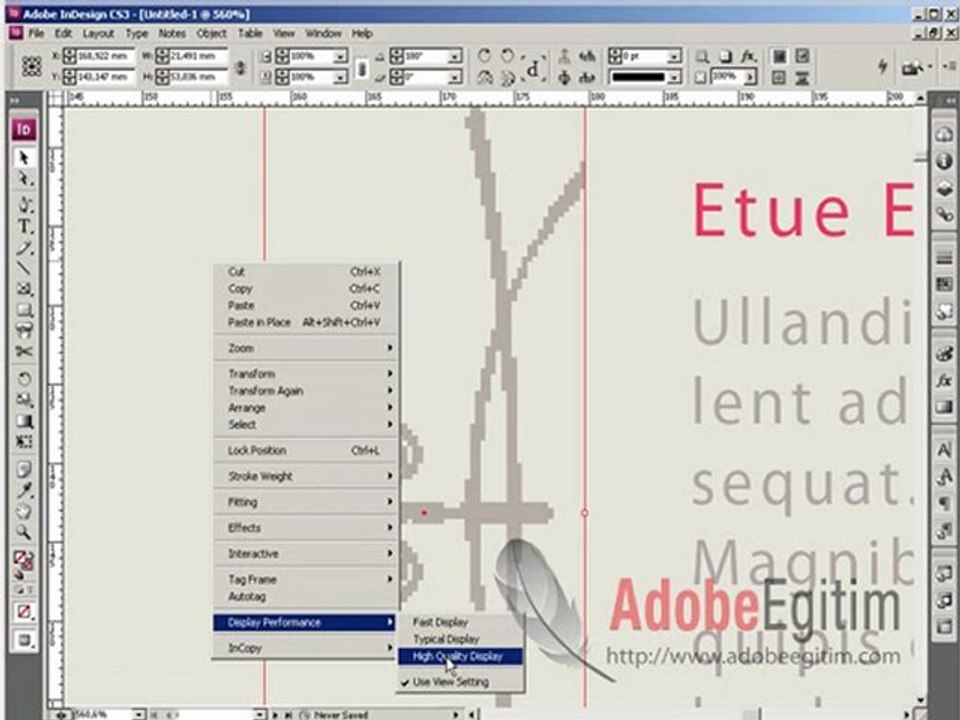The image size is (960, 720).
Task: Switch the view mode at toolbox bottom
Action: [24, 640]
